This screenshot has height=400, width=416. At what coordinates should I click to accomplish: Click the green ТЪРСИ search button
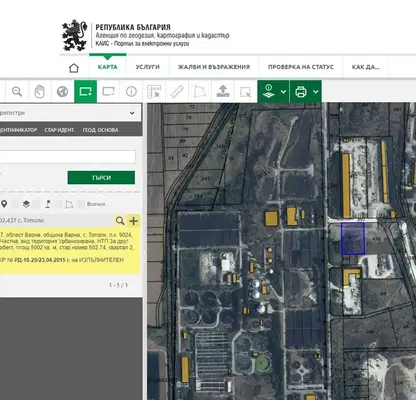tap(101, 178)
